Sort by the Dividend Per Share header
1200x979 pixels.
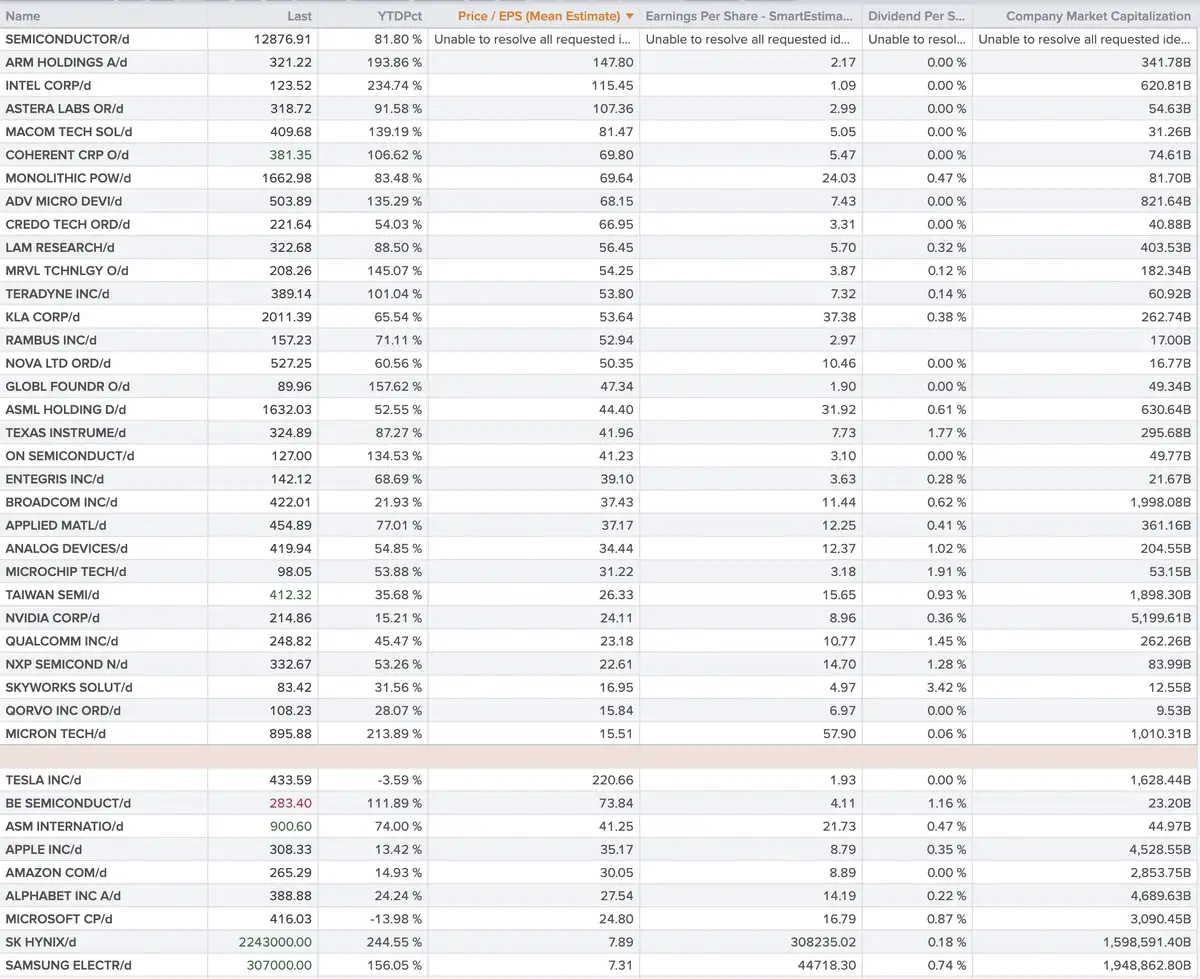click(x=917, y=16)
